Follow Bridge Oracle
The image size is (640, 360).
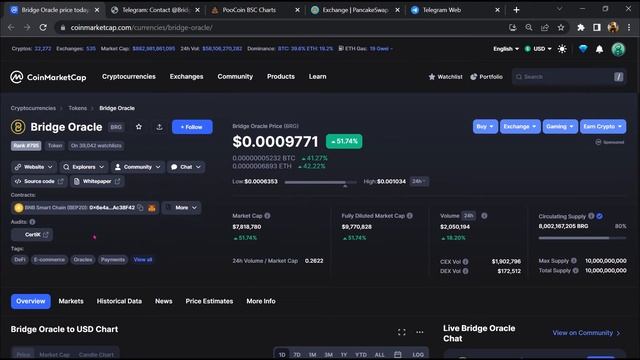[192, 127]
